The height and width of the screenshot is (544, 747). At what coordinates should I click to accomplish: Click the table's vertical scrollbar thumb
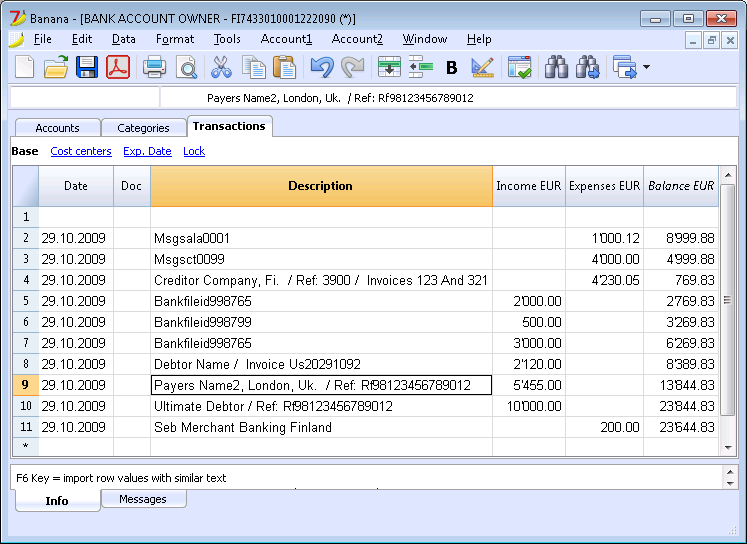point(727,300)
